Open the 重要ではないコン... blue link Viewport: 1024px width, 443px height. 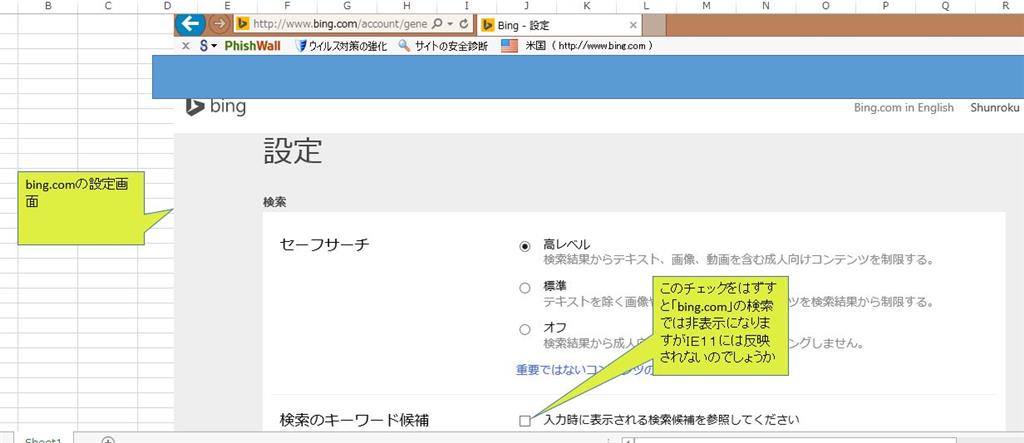point(584,370)
